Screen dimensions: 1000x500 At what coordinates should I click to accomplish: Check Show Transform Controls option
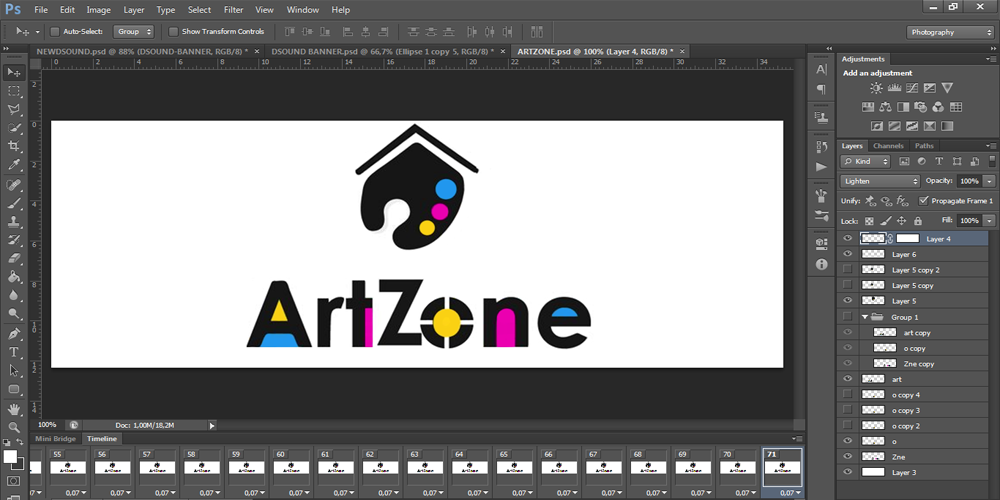coord(173,32)
